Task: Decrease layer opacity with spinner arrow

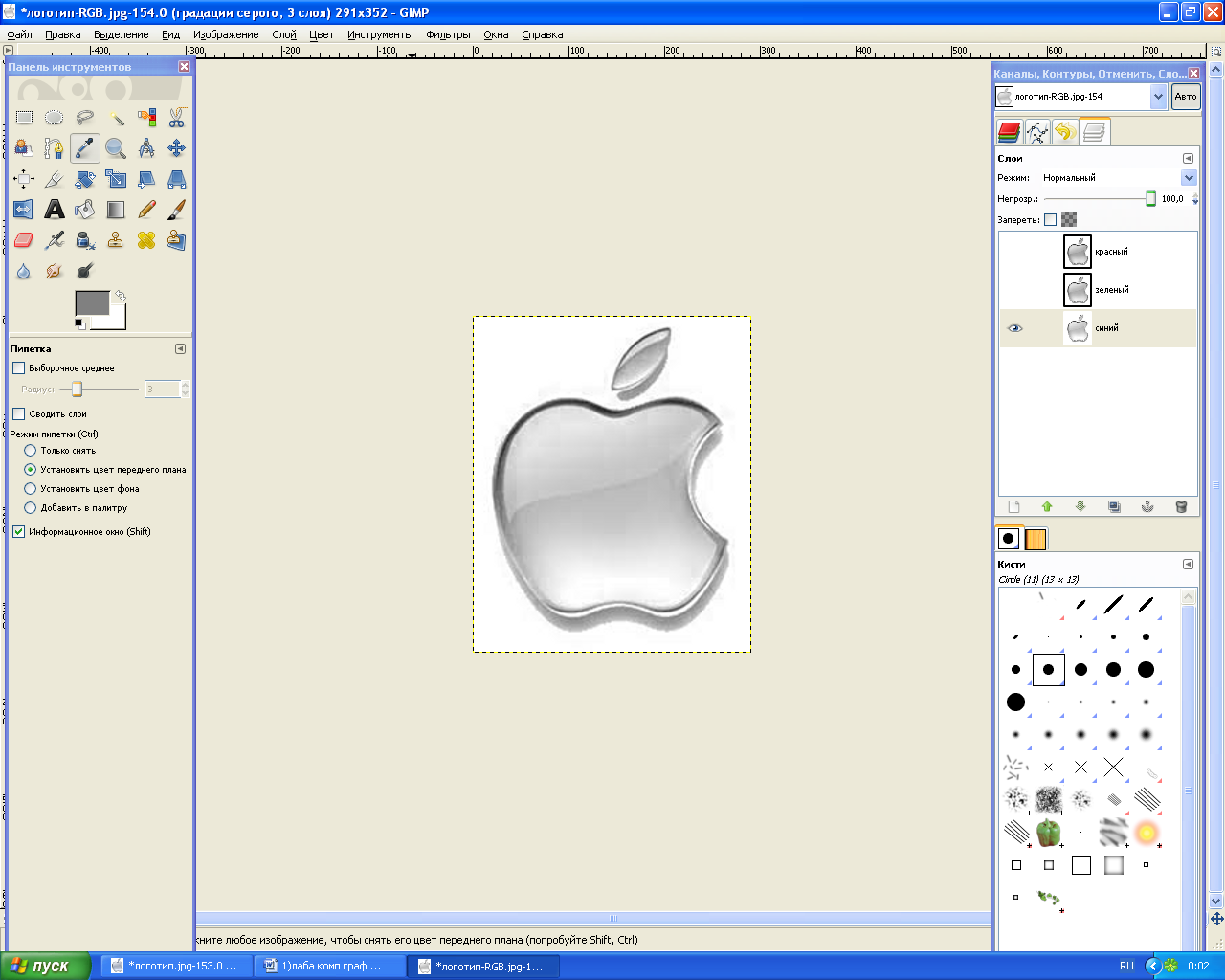Action: pos(1195,202)
